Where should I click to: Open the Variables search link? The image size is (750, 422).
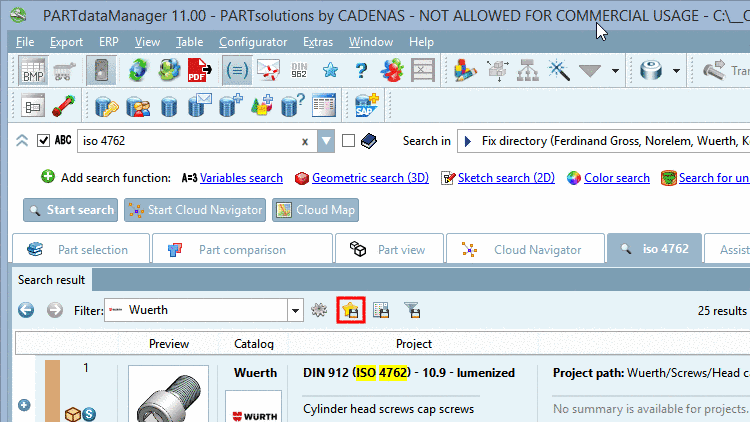click(x=241, y=178)
